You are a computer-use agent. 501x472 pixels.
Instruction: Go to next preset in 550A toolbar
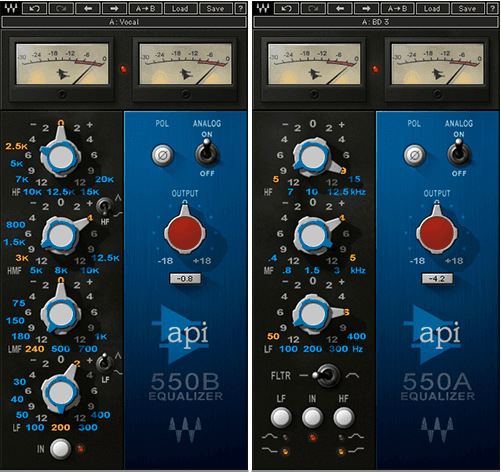click(367, 8)
